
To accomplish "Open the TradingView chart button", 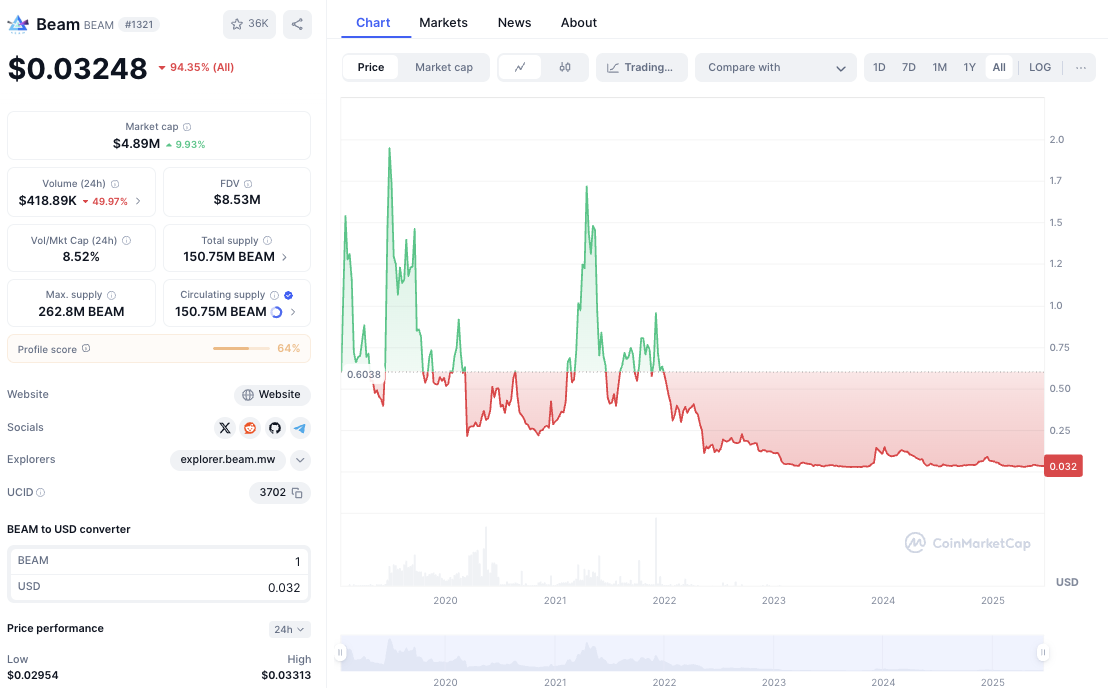I will 642,67.
